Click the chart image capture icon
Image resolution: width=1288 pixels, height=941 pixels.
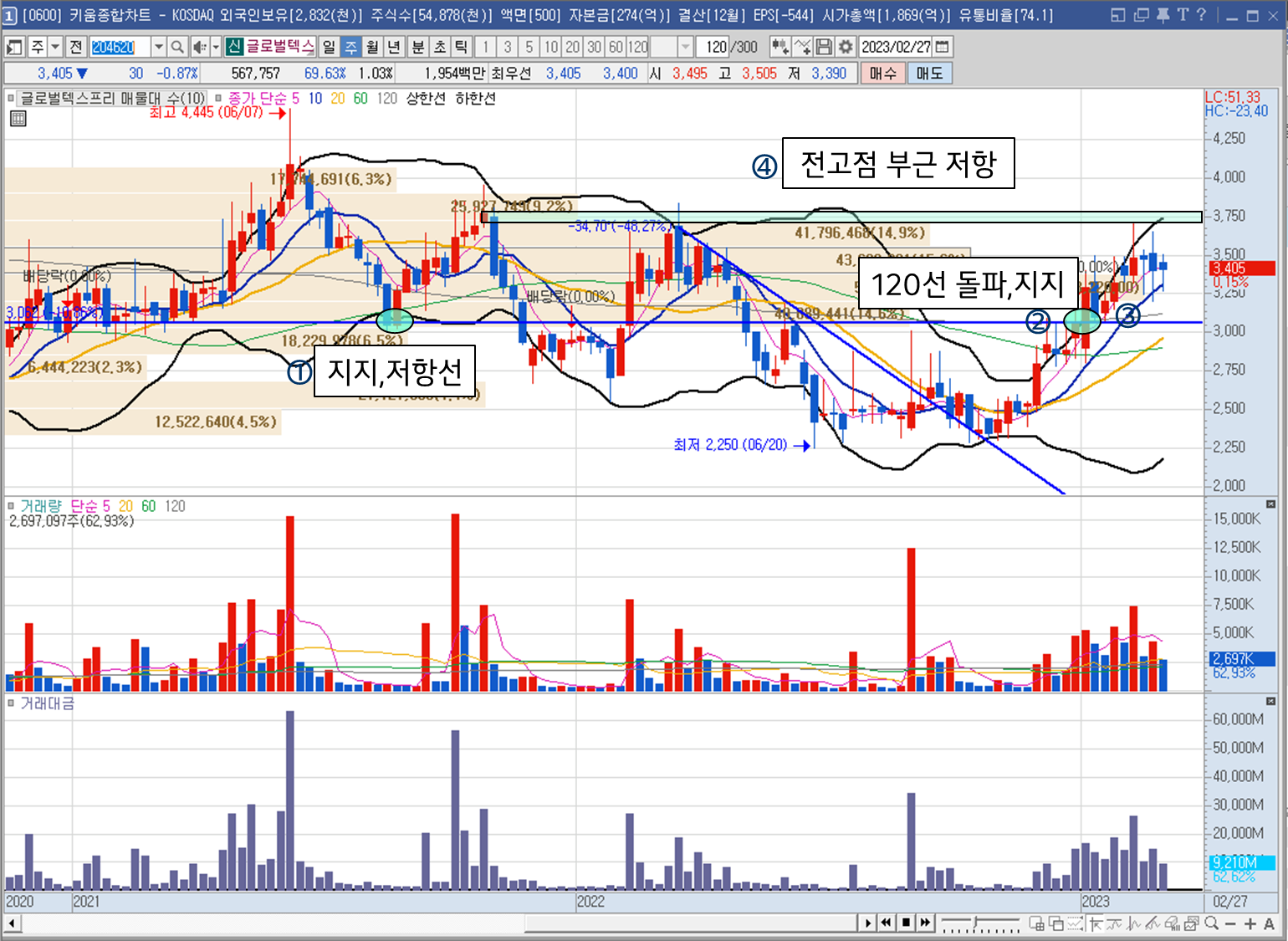(1193, 923)
